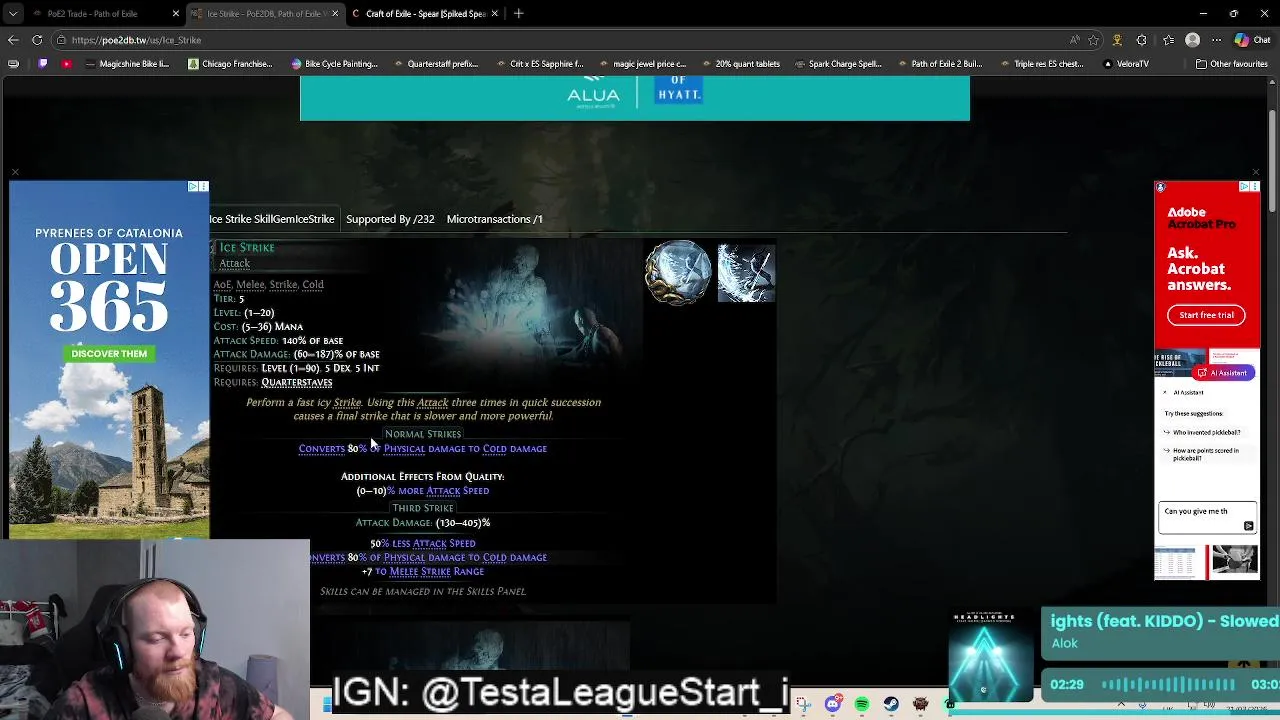Open the Melee Strike Range link
Screen dimensions: 1280x720
(x=436, y=572)
